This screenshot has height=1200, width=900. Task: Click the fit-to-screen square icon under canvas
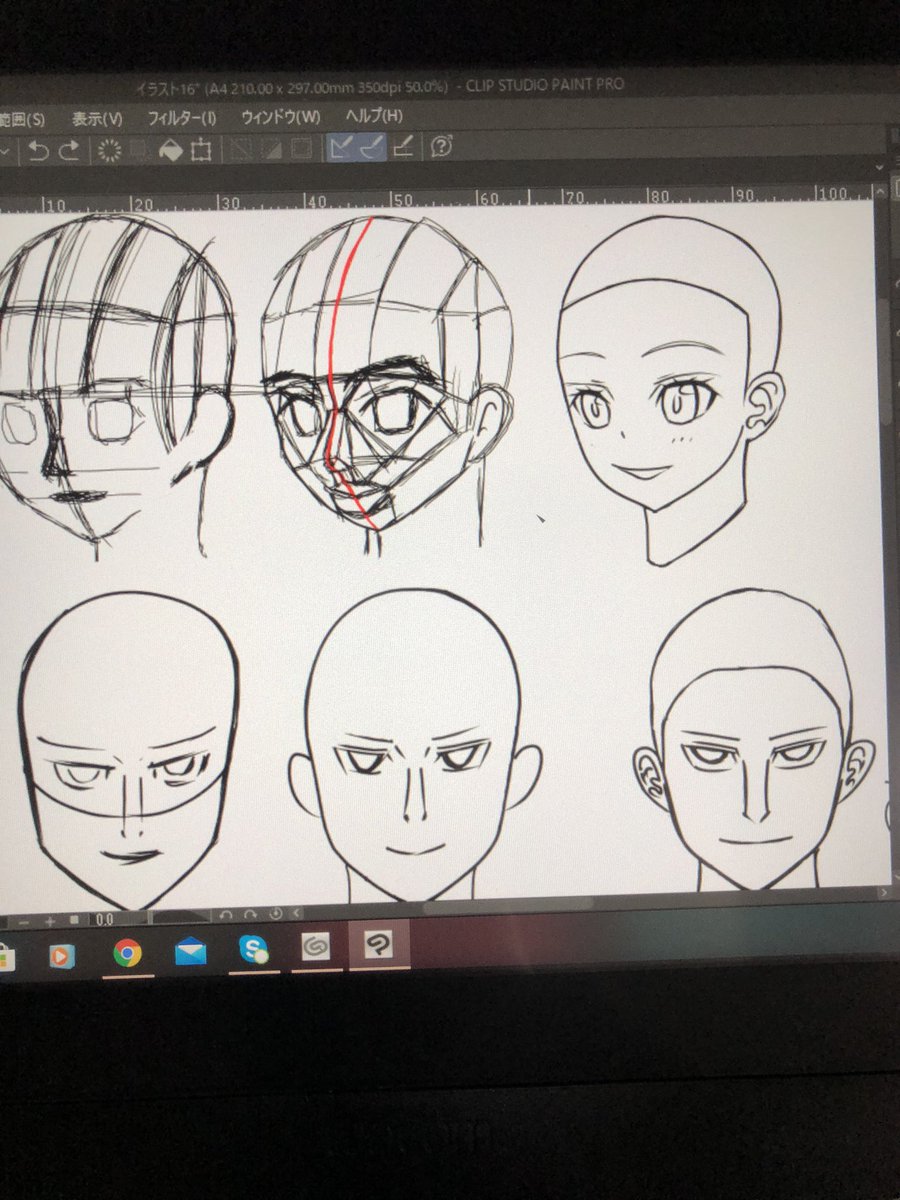click(74, 920)
